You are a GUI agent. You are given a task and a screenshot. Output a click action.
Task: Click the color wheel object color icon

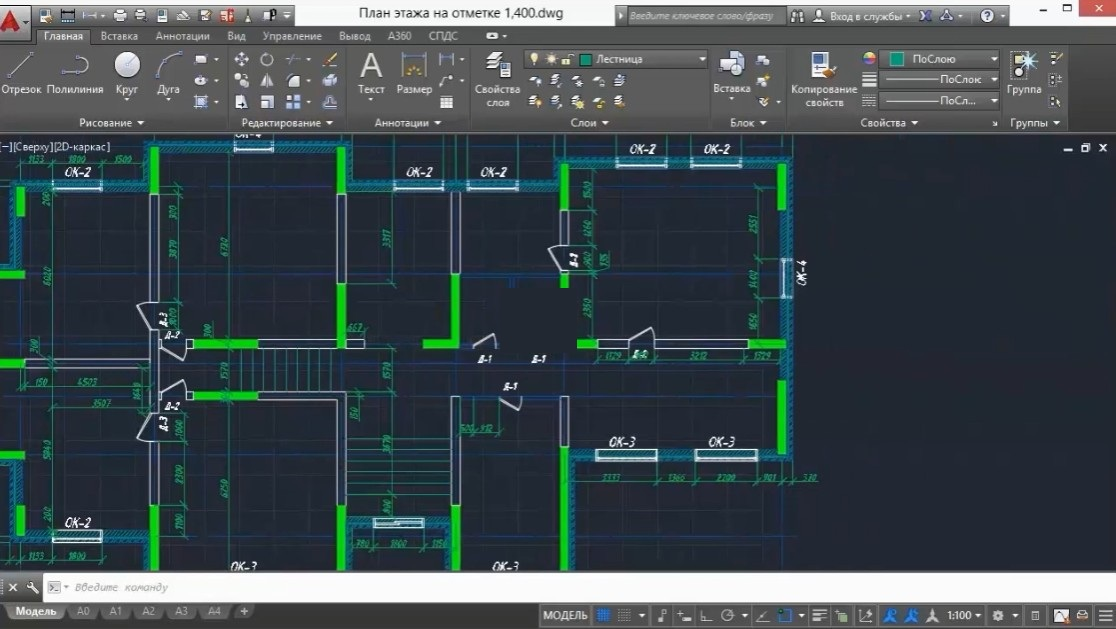tap(869, 58)
